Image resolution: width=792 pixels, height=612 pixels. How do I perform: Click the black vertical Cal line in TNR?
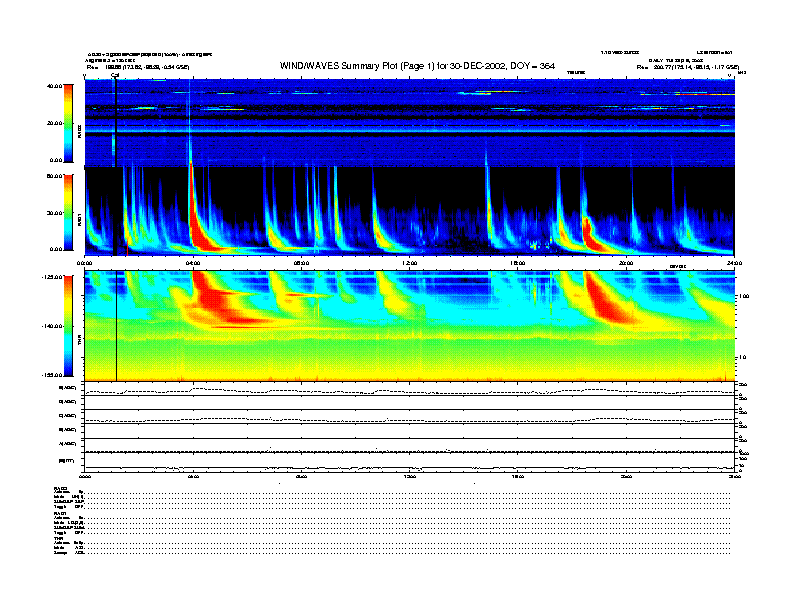tap(116, 326)
